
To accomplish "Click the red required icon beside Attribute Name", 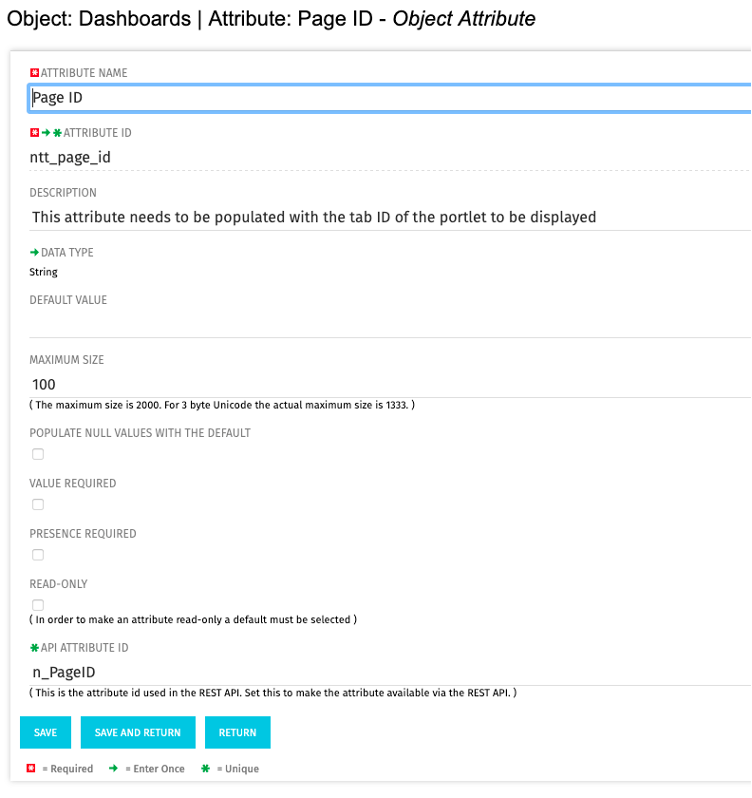I will pos(35,73).
